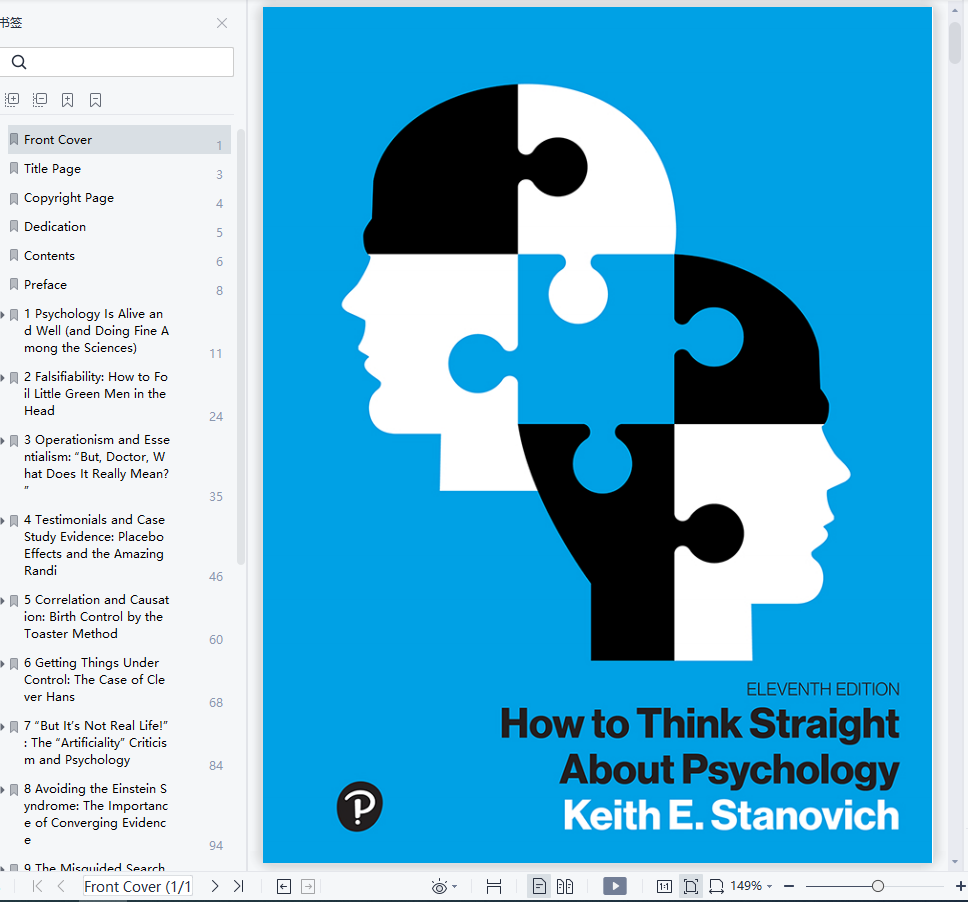The height and width of the screenshot is (902, 968).
Task: Click the bookmark icon beside Dedication
Action: [x=14, y=227]
